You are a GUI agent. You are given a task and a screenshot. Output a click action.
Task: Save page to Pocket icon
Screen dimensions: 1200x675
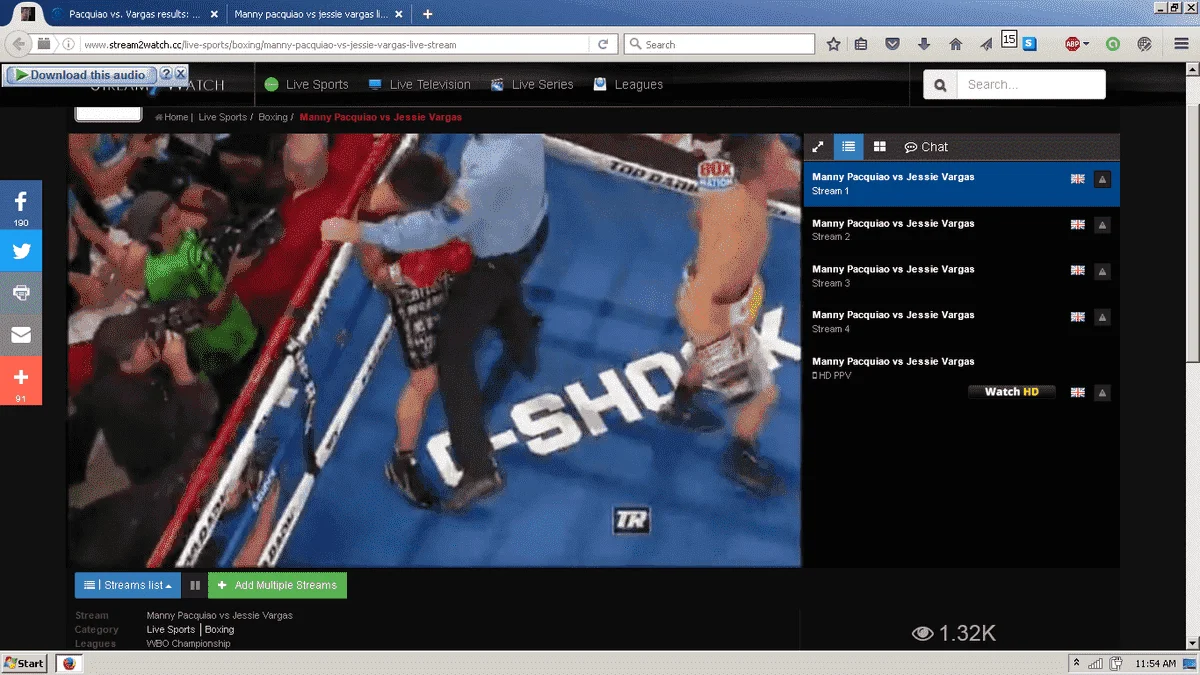[893, 44]
